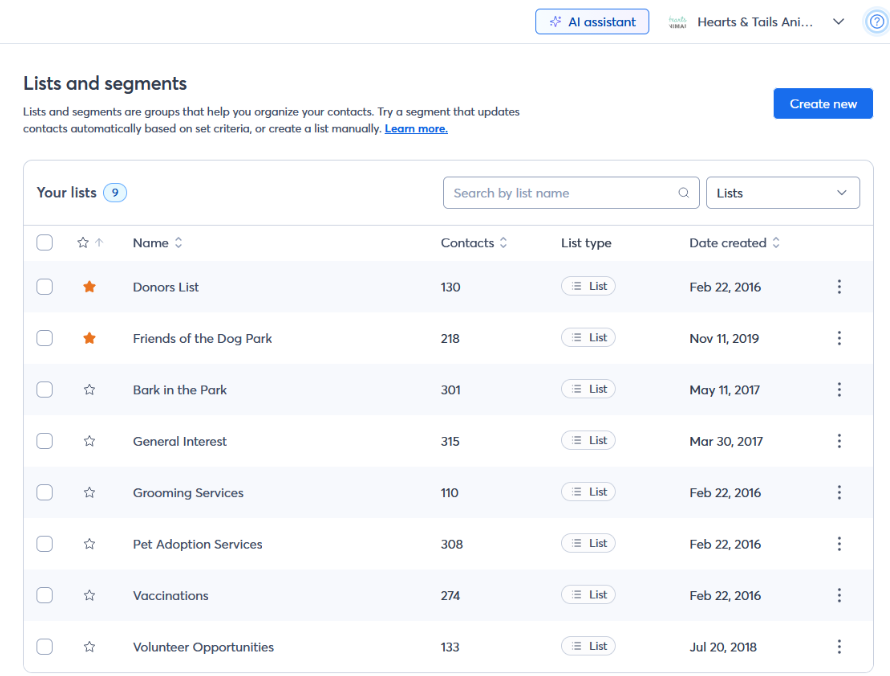
Task: Select the Grooming Services checkbox
Action: pyautogui.click(x=44, y=492)
